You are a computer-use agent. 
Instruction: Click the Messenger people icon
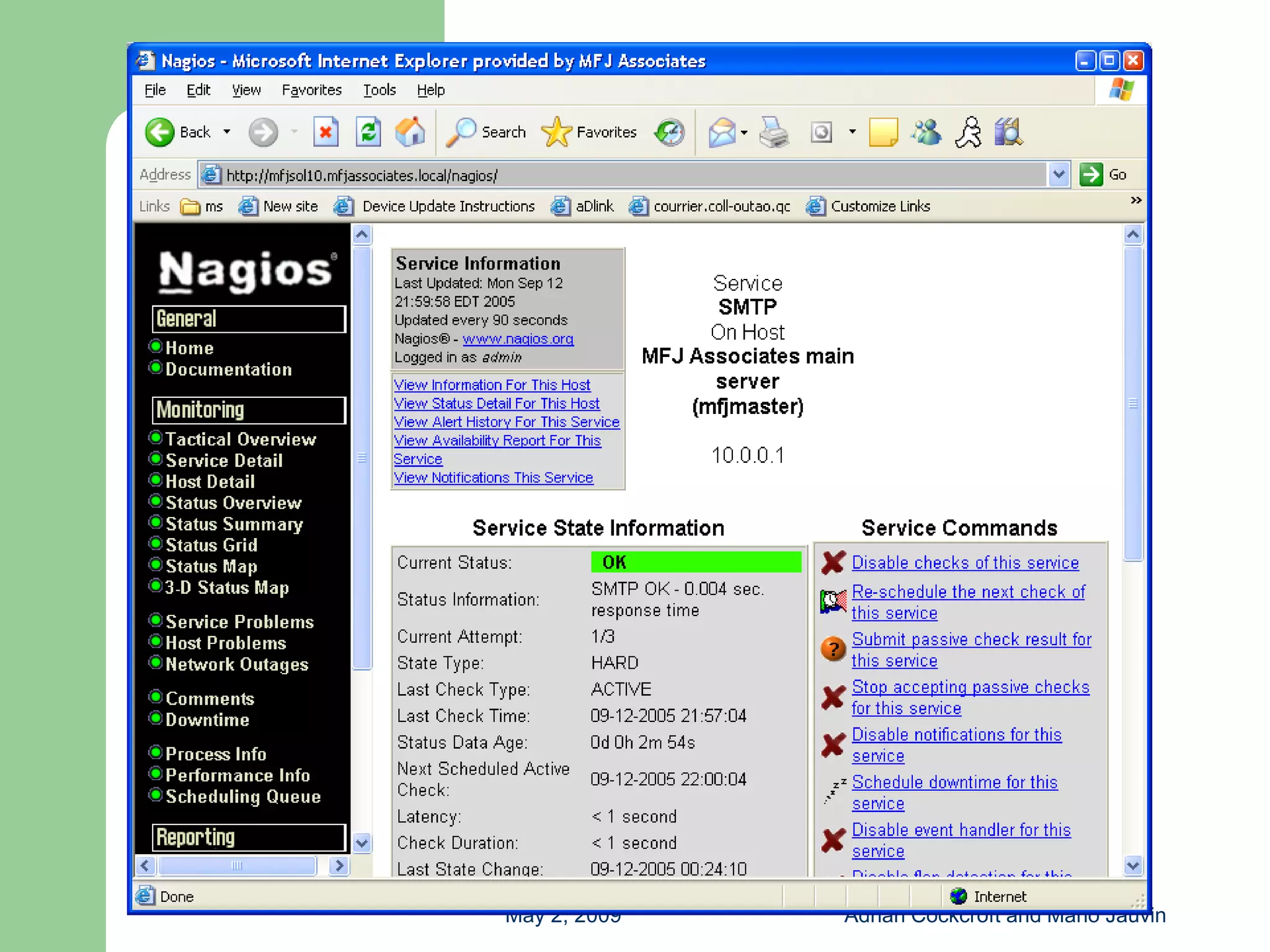coord(926,132)
